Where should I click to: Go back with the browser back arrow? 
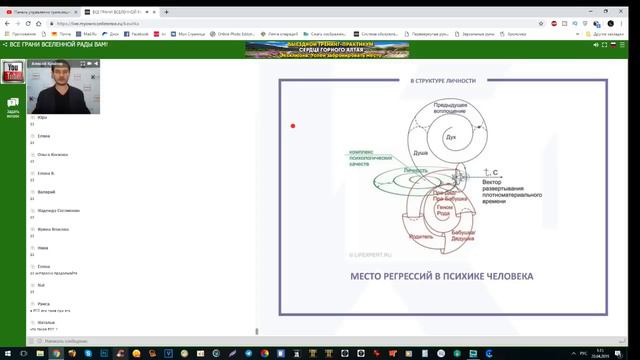point(7,24)
